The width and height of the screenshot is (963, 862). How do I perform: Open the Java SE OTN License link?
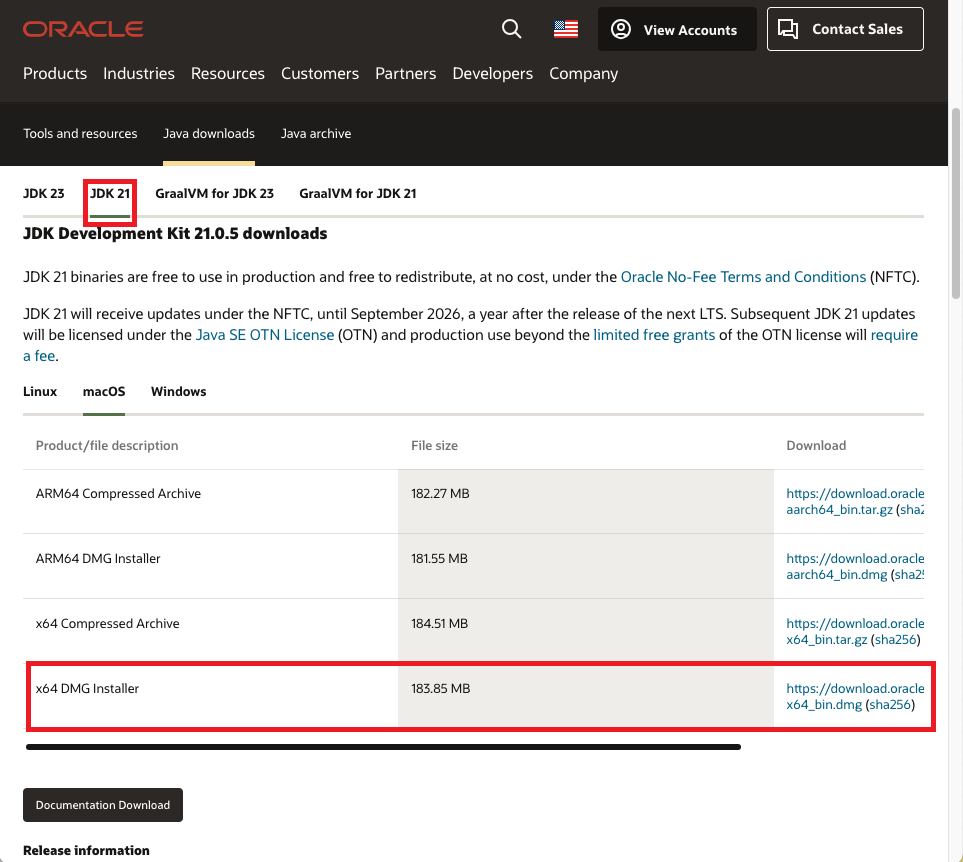(265, 335)
